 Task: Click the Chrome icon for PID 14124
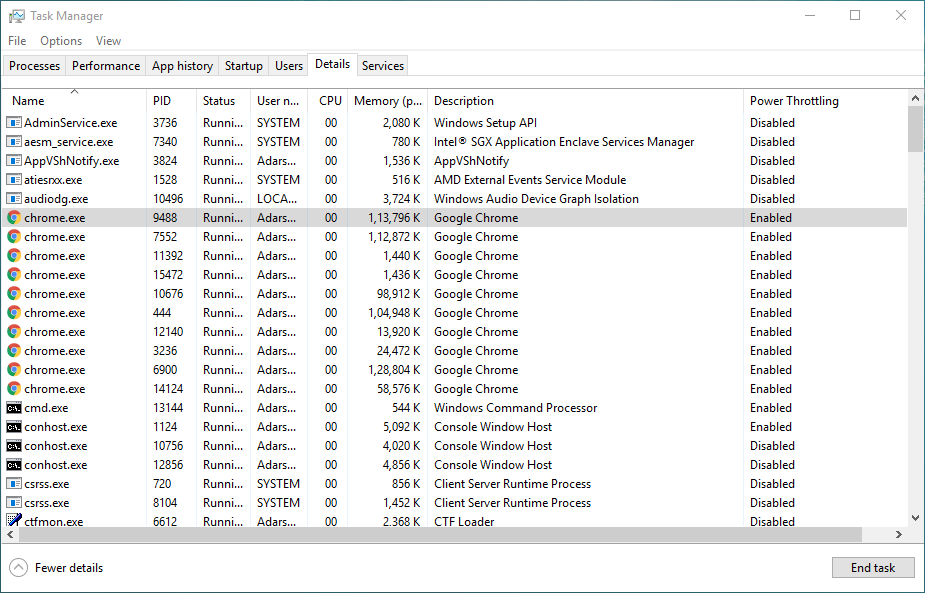click(x=14, y=389)
